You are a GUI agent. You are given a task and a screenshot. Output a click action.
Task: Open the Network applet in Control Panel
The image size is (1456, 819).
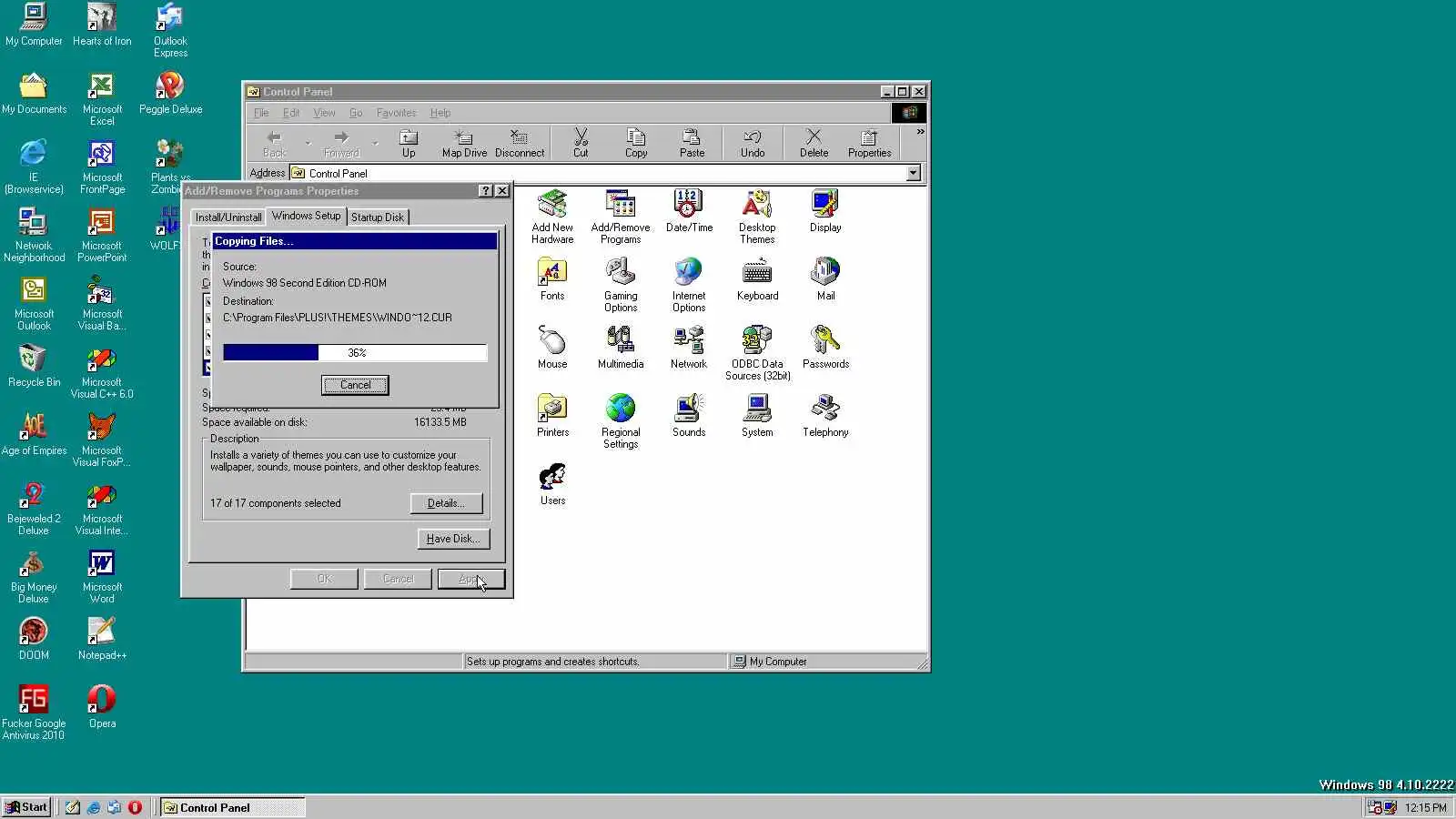[689, 348]
